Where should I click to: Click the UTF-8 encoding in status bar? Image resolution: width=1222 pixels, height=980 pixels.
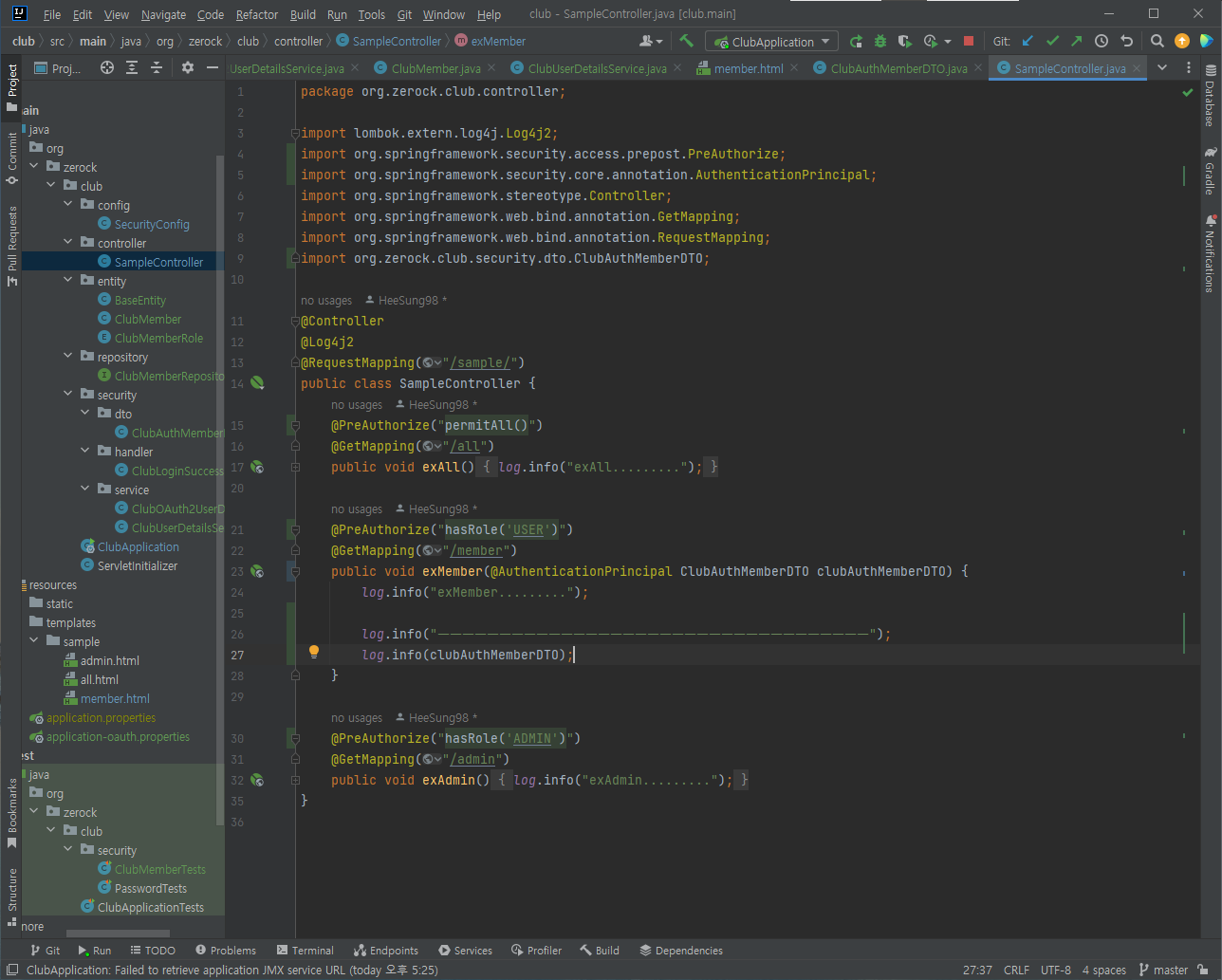click(x=1055, y=970)
